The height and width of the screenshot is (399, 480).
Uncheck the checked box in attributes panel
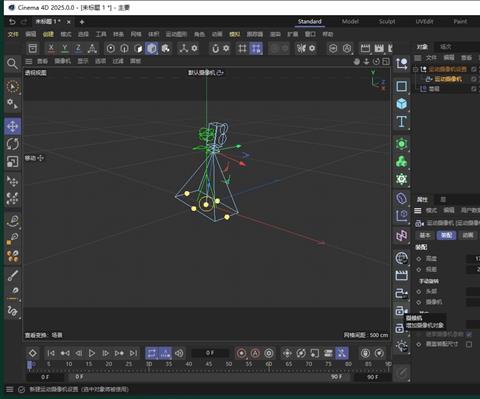(x=469, y=334)
